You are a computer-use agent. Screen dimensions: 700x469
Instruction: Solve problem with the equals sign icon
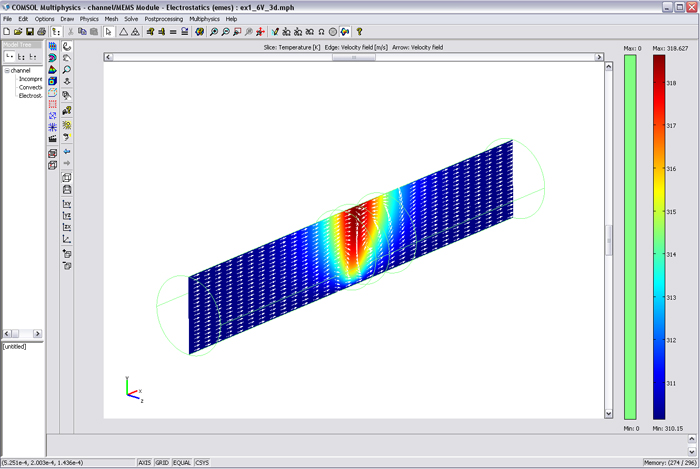pyautogui.click(x=173, y=32)
